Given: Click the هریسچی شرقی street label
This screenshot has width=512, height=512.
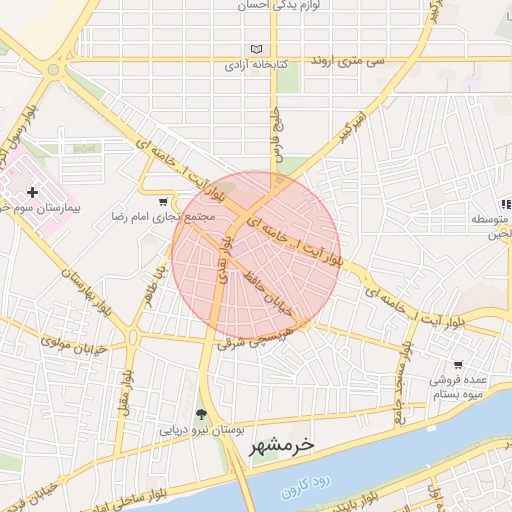Looking at the screenshot, I should click(x=256, y=339).
